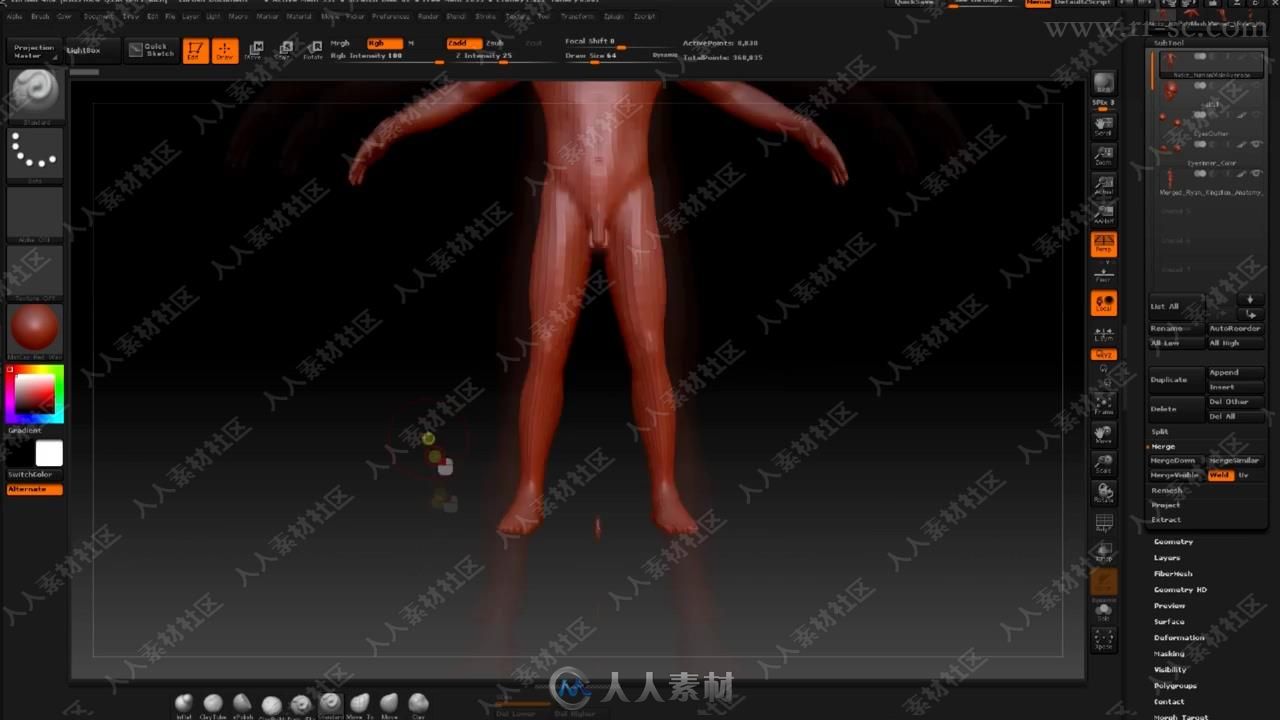
Task: Select the Clay brush at bottom shelf
Action: point(419,705)
